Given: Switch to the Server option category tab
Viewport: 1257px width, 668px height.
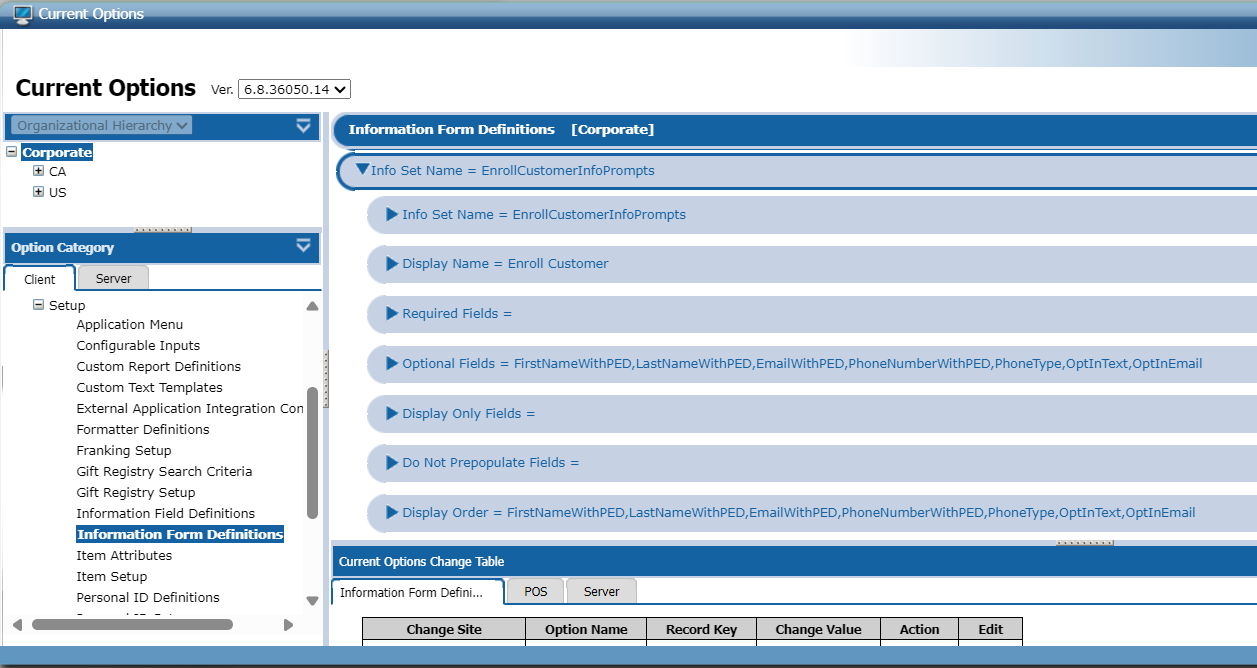Looking at the screenshot, I should click(113, 279).
